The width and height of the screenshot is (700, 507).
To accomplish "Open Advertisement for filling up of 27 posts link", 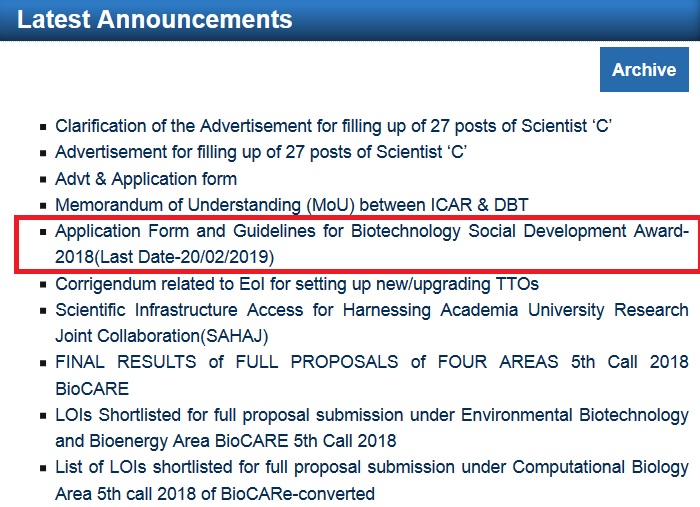I will pos(261,152).
